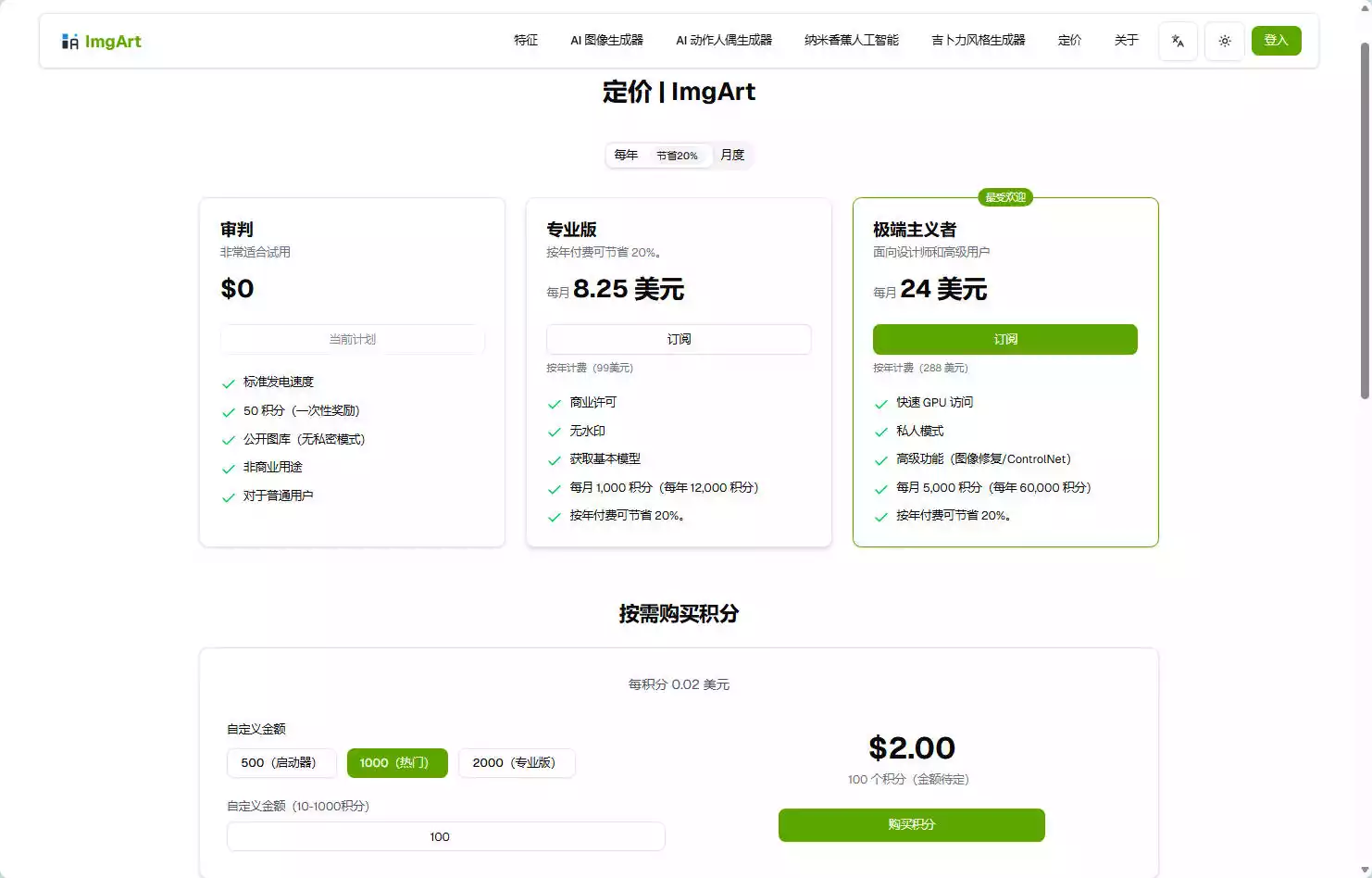1372x878 pixels.
Task: Click the 8.25 美元 price text
Action: pos(629,289)
